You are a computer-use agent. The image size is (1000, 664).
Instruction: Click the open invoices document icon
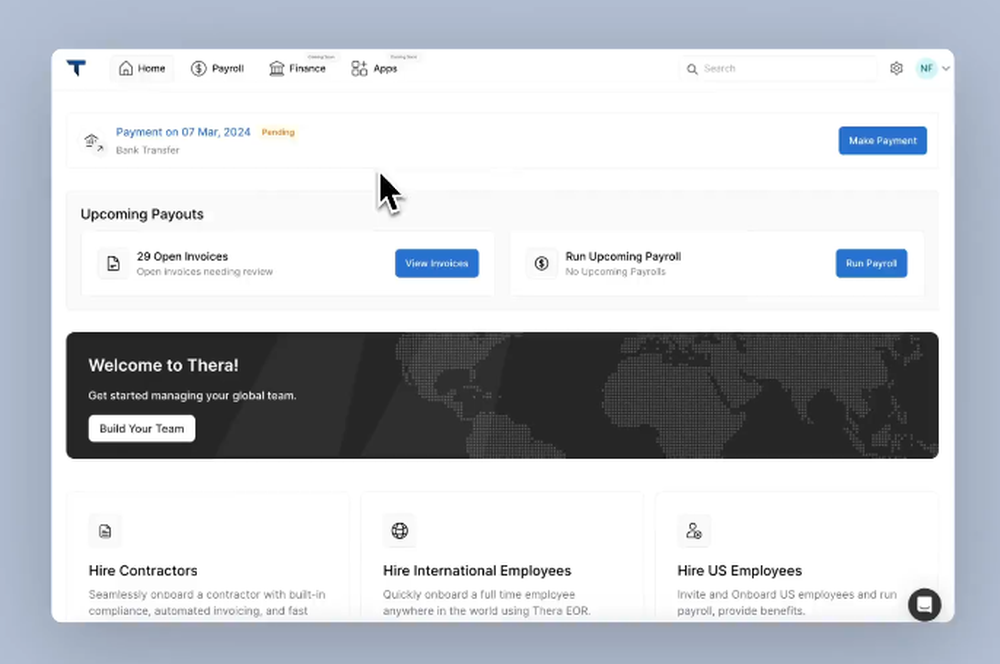(113, 263)
